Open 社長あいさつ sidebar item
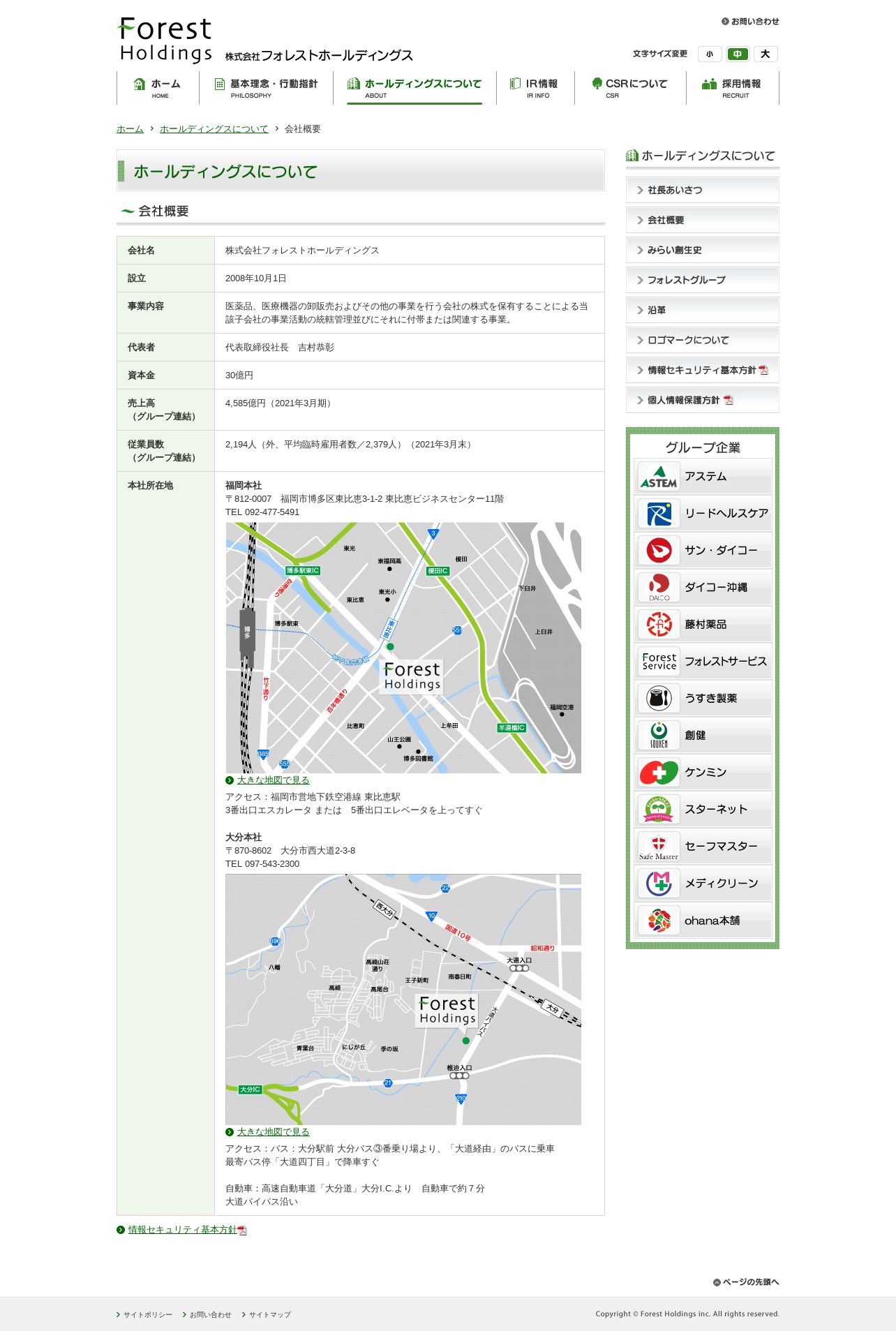The width and height of the screenshot is (896, 1331). coord(703,190)
